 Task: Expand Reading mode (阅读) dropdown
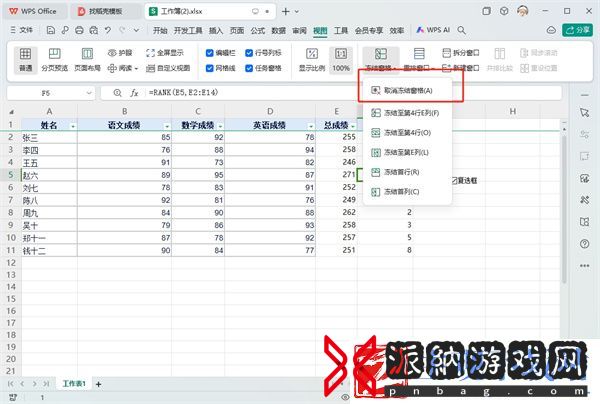click(x=137, y=68)
